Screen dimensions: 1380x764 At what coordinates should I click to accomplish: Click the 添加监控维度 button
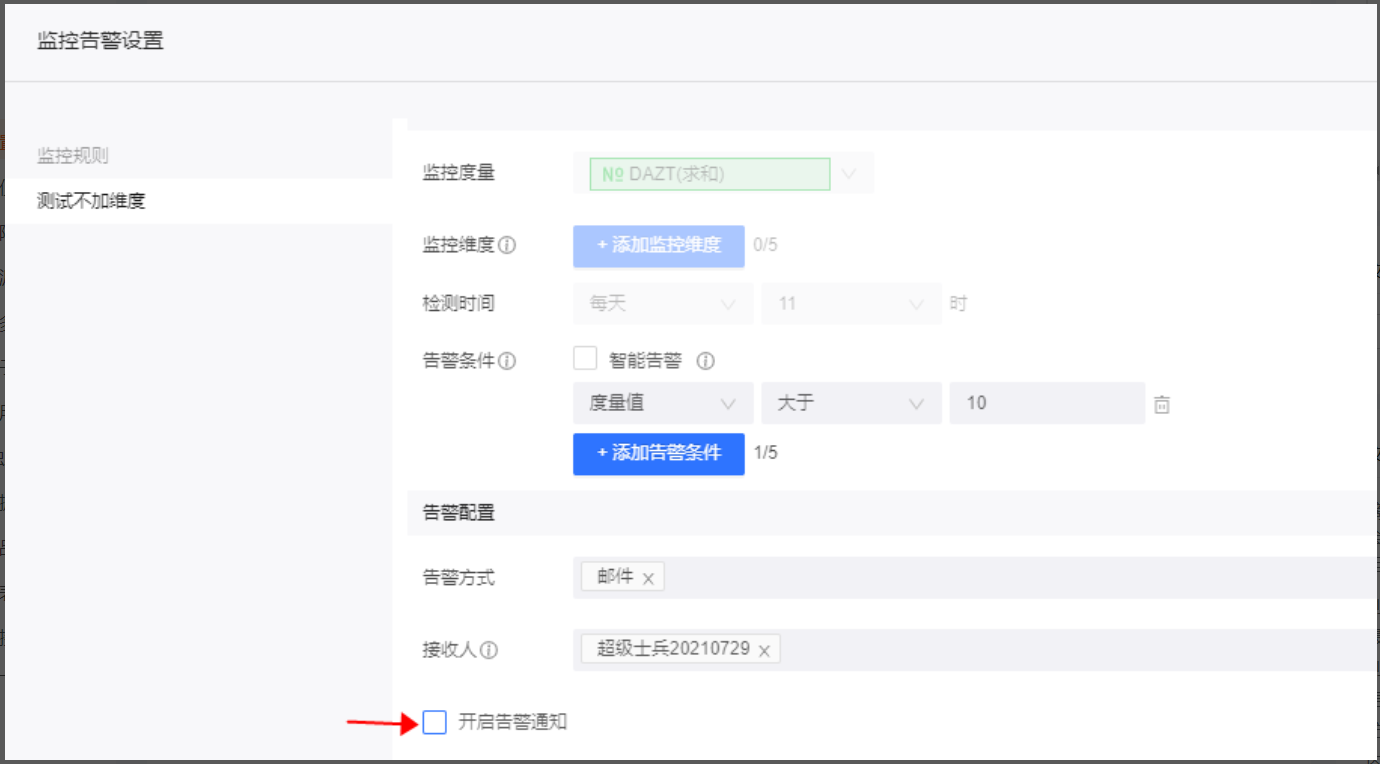pos(658,245)
